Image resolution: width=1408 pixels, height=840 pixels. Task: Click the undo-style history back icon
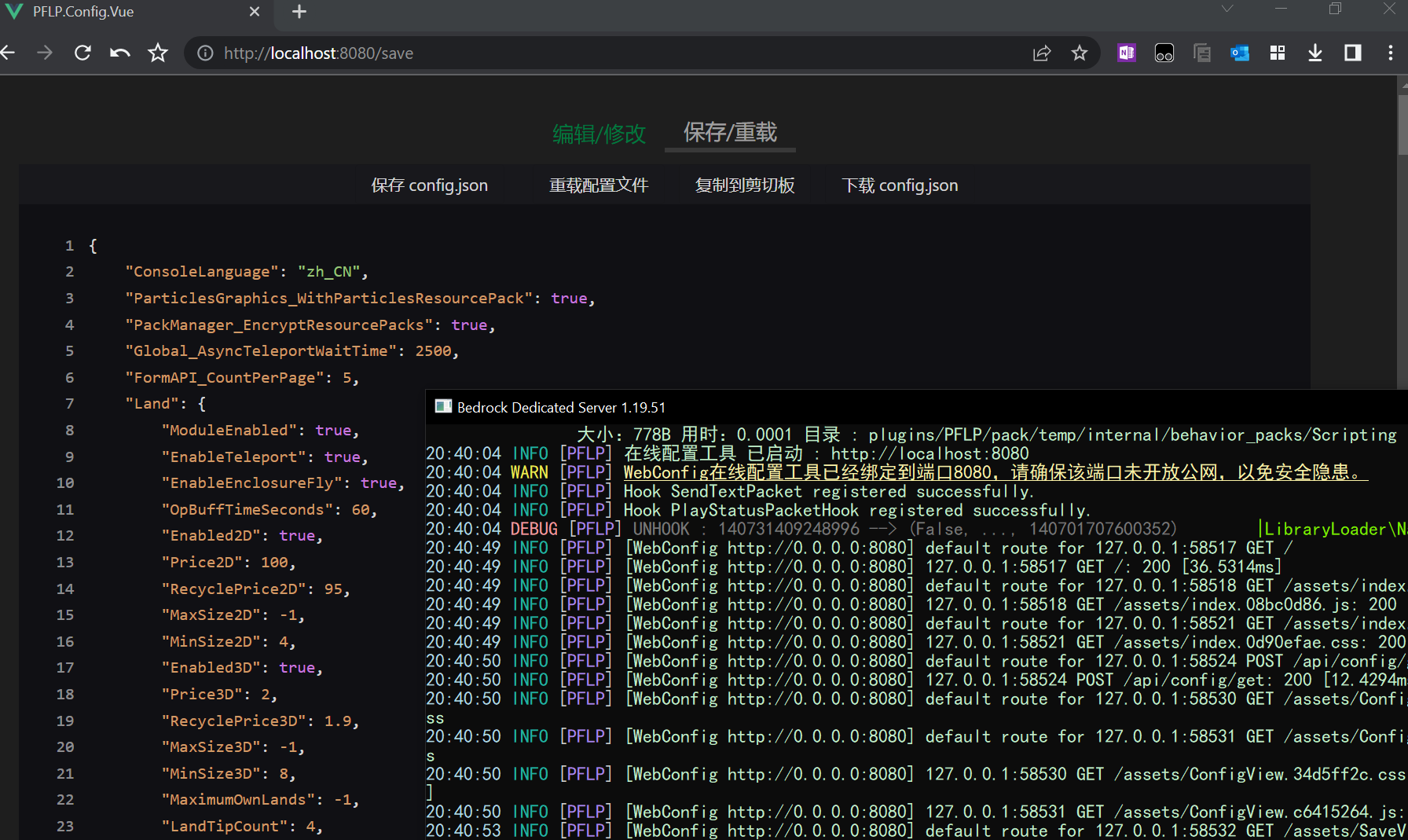[x=120, y=53]
